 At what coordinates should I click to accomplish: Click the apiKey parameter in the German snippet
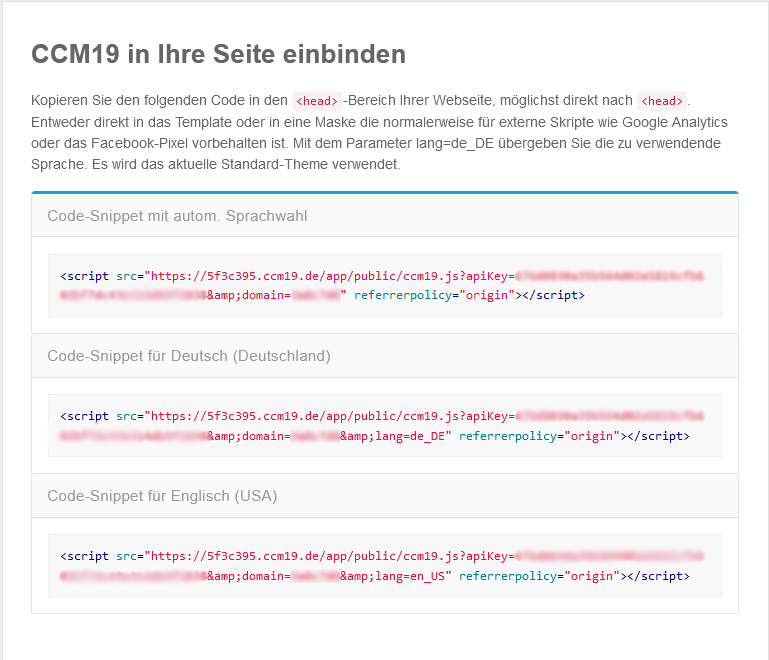(490, 416)
